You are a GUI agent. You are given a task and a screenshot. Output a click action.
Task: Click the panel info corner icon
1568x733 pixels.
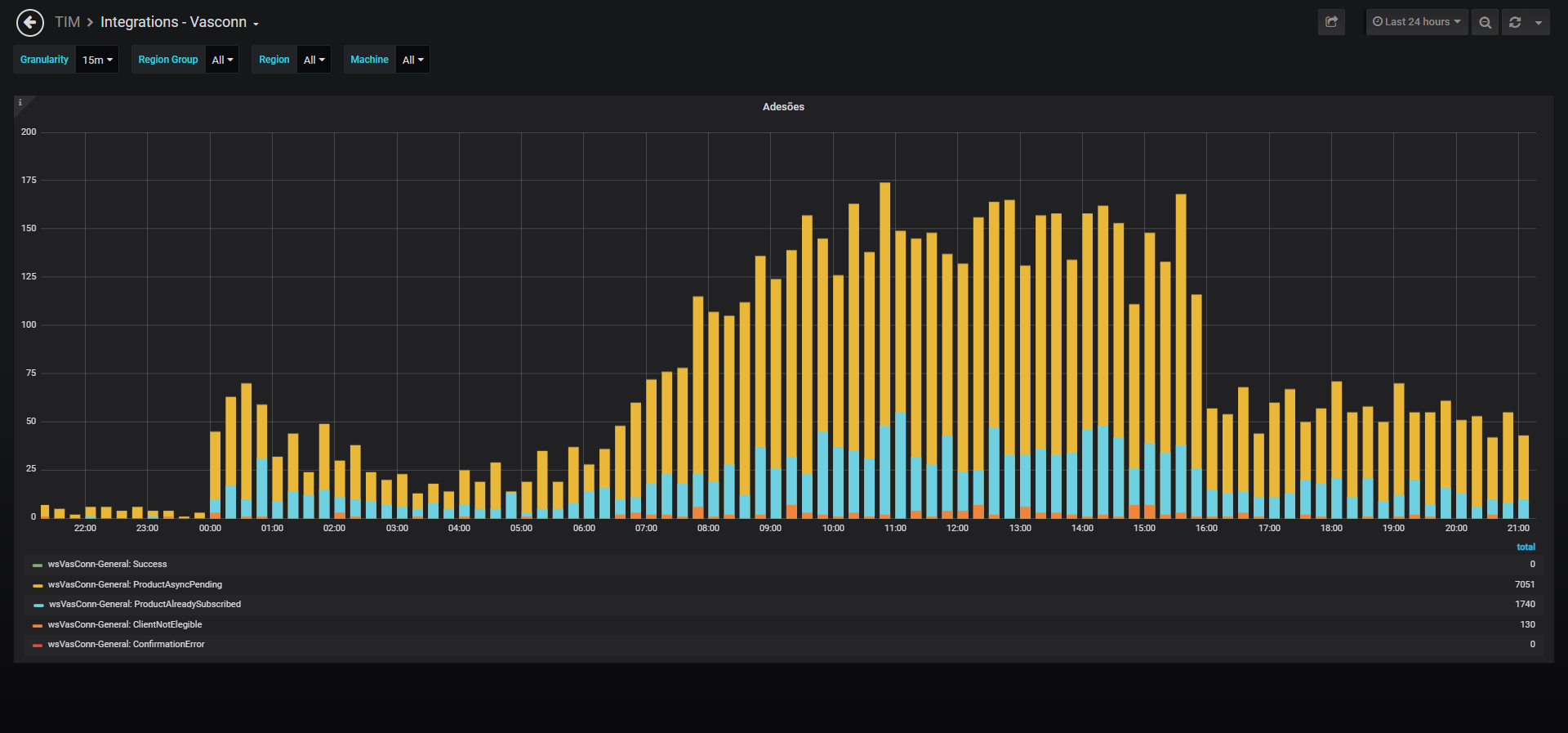pyautogui.click(x=20, y=102)
